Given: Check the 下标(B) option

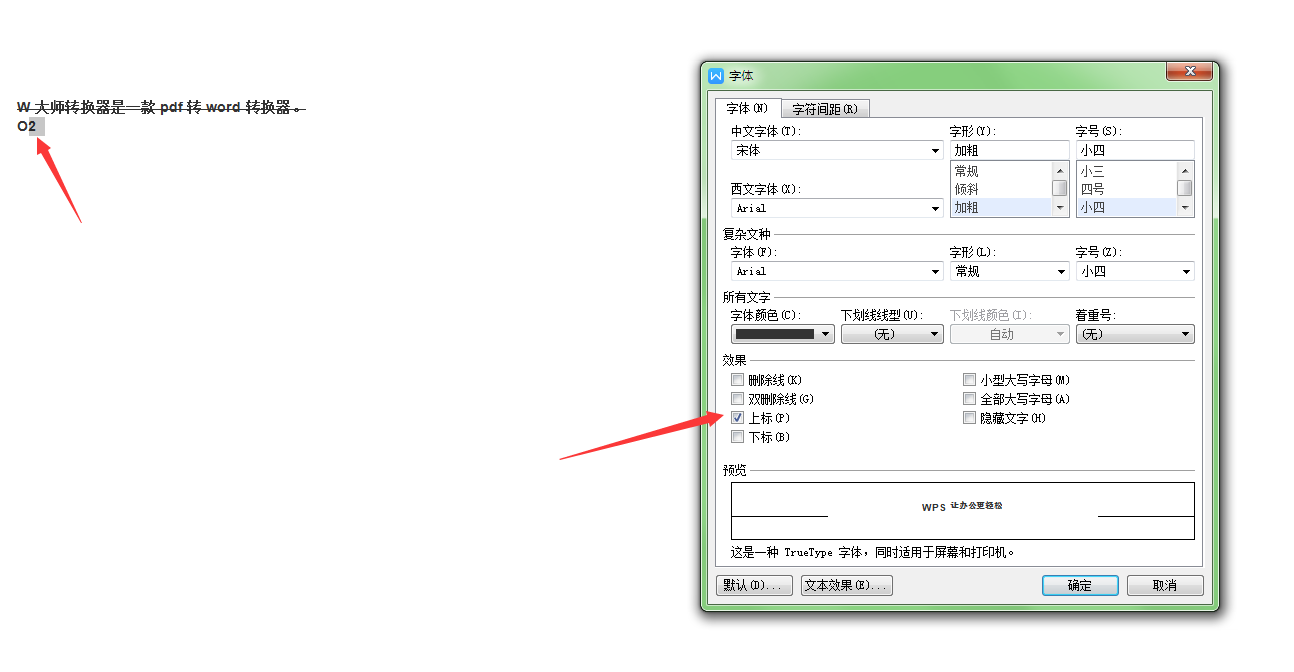Looking at the screenshot, I should [737, 436].
